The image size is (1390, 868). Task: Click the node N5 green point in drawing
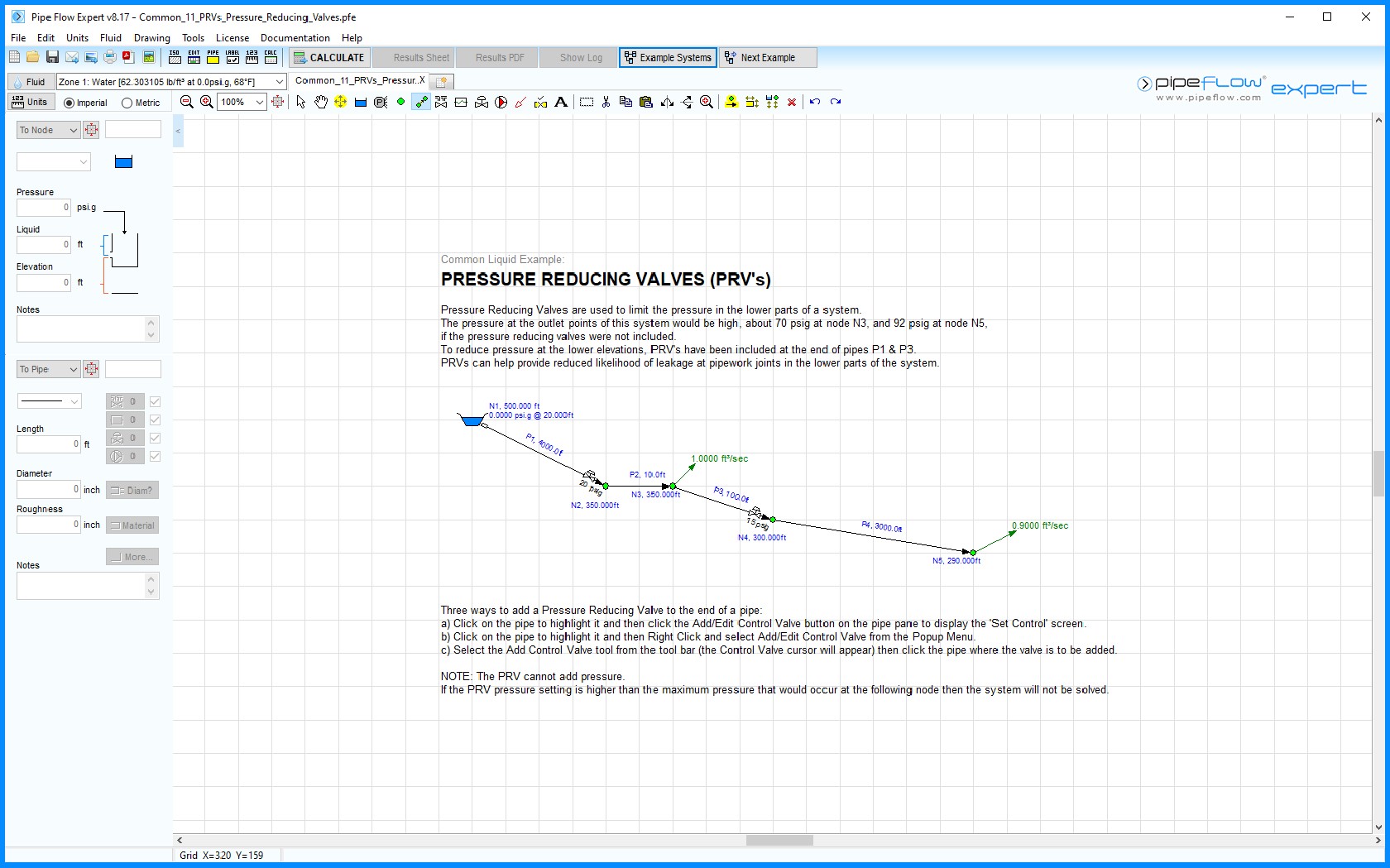[973, 552]
